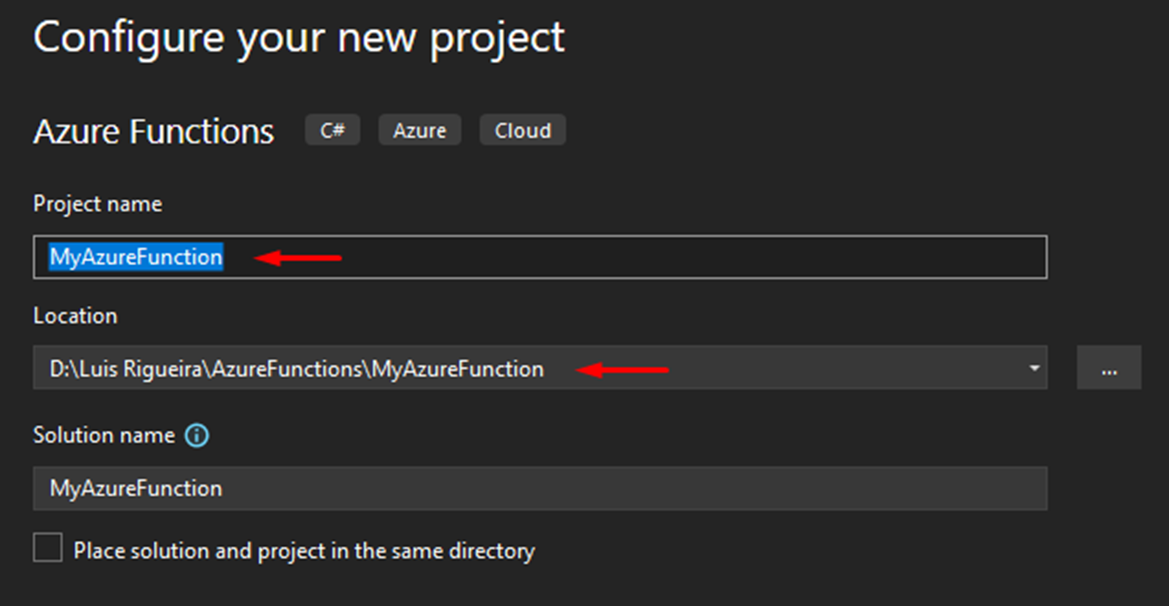Click the Cloud project type tag
Viewport: 1169px width, 606px height.
522,131
